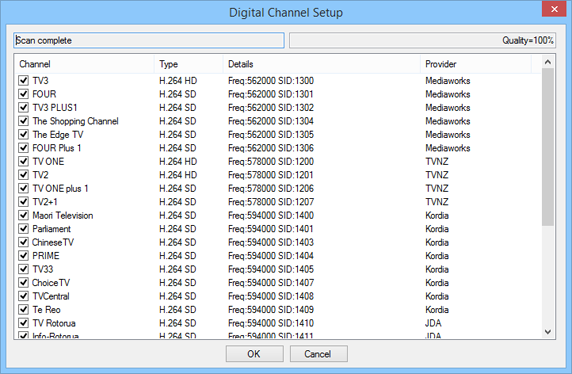Uncheck the Parliament channel checkbox
This screenshot has height=374, width=572.
pos(24,229)
